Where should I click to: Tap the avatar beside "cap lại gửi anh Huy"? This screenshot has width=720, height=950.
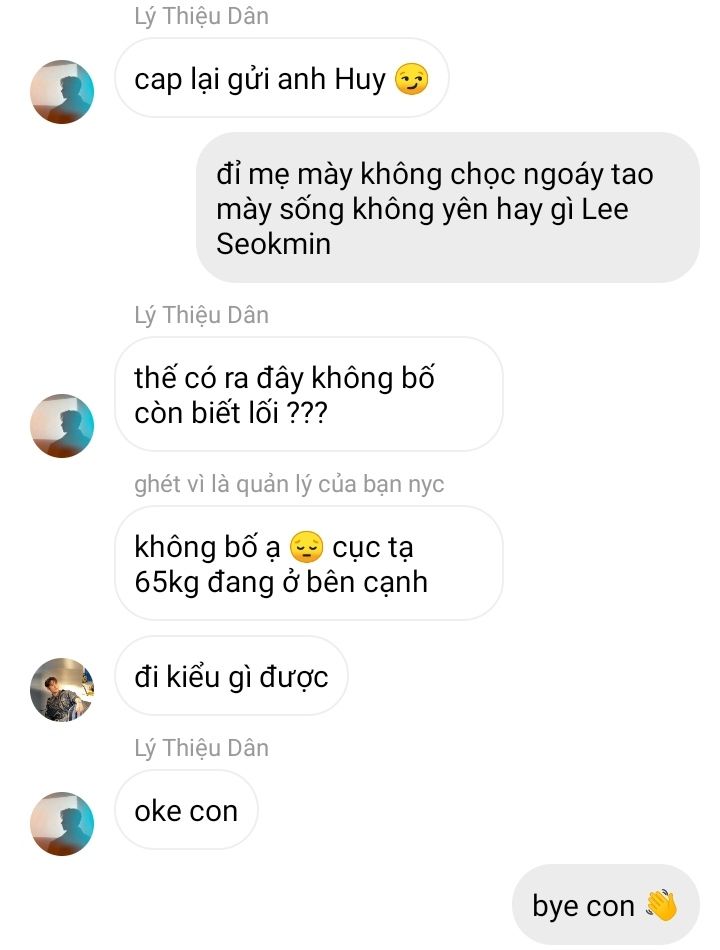point(62,91)
